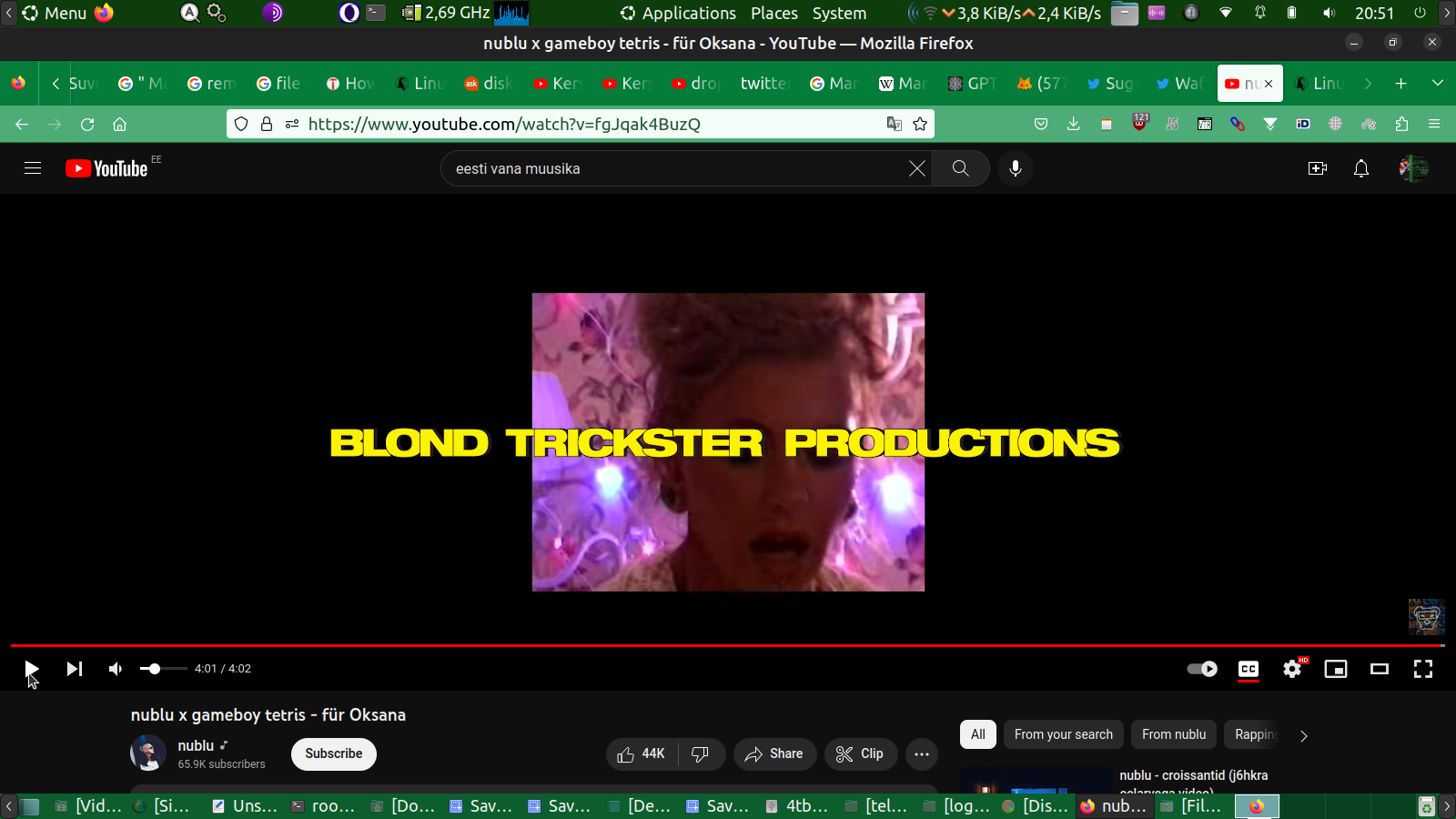
Task: Mute the video player volume
Action: [116, 669]
